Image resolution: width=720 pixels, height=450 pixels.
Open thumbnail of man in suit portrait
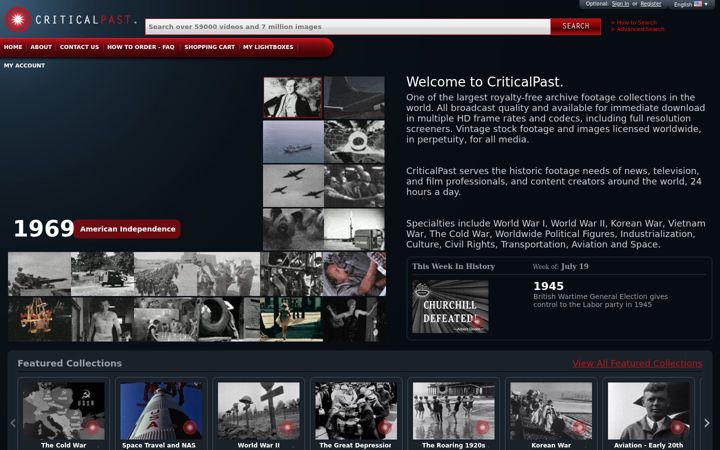(x=292, y=97)
